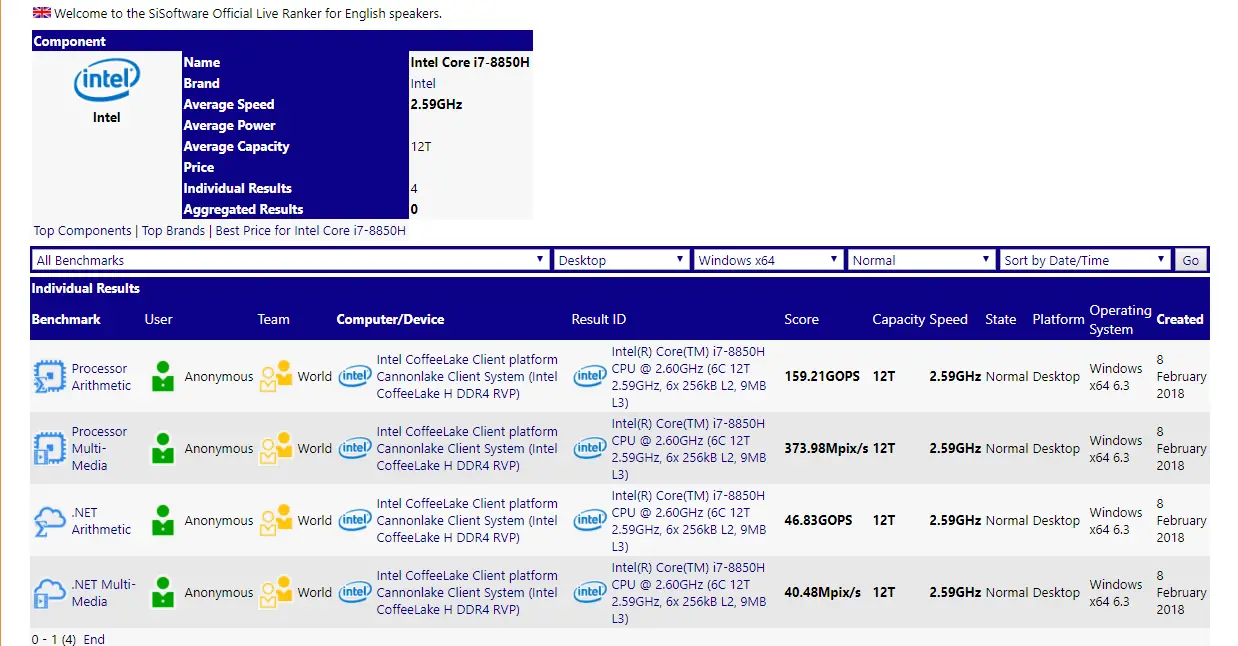Click green user icon in .NET Arithmetic row
The height and width of the screenshot is (646, 1238).
coord(163,521)
